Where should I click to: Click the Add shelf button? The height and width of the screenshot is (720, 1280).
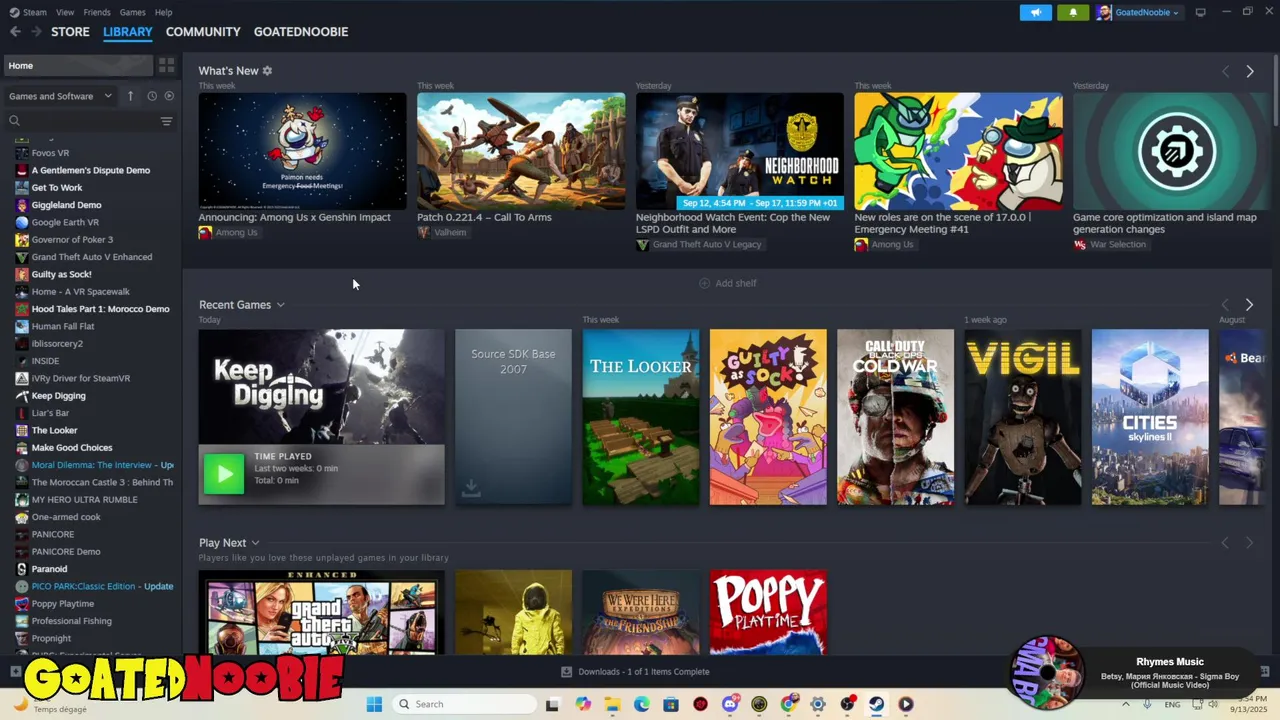(x=727, y=283)
